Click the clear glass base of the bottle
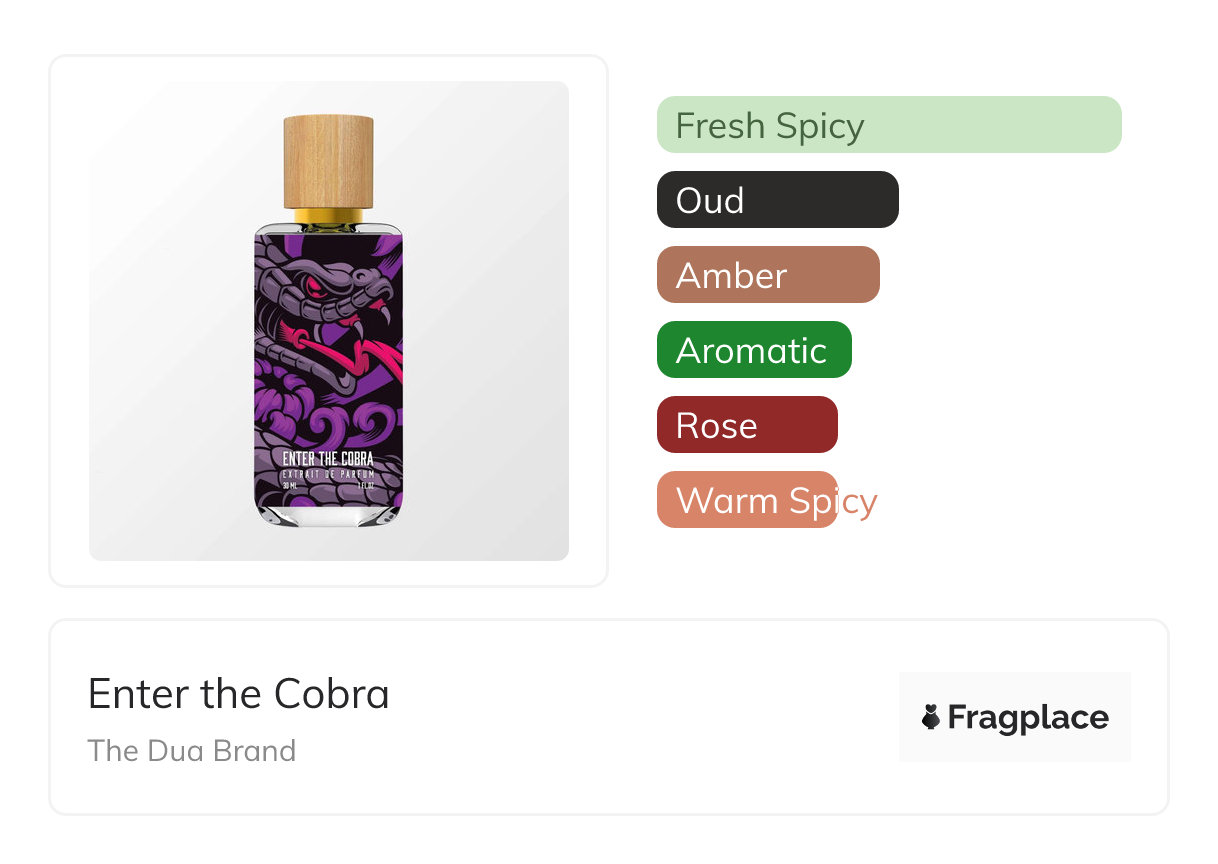Viewport: 1218px width, 864px height. click(x=328, y=514)
